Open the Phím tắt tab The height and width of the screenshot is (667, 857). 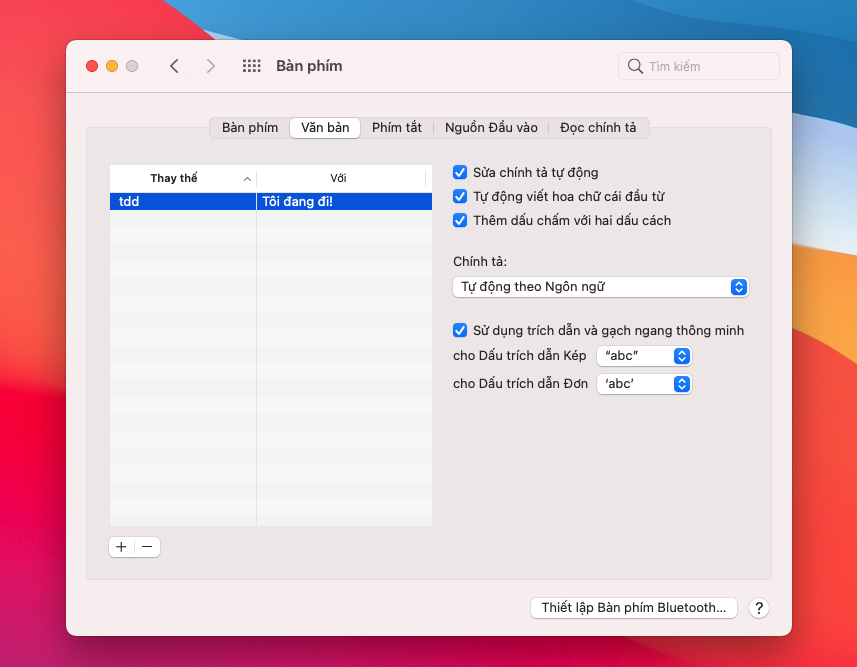pyautogui.click(x=396, y=127)
